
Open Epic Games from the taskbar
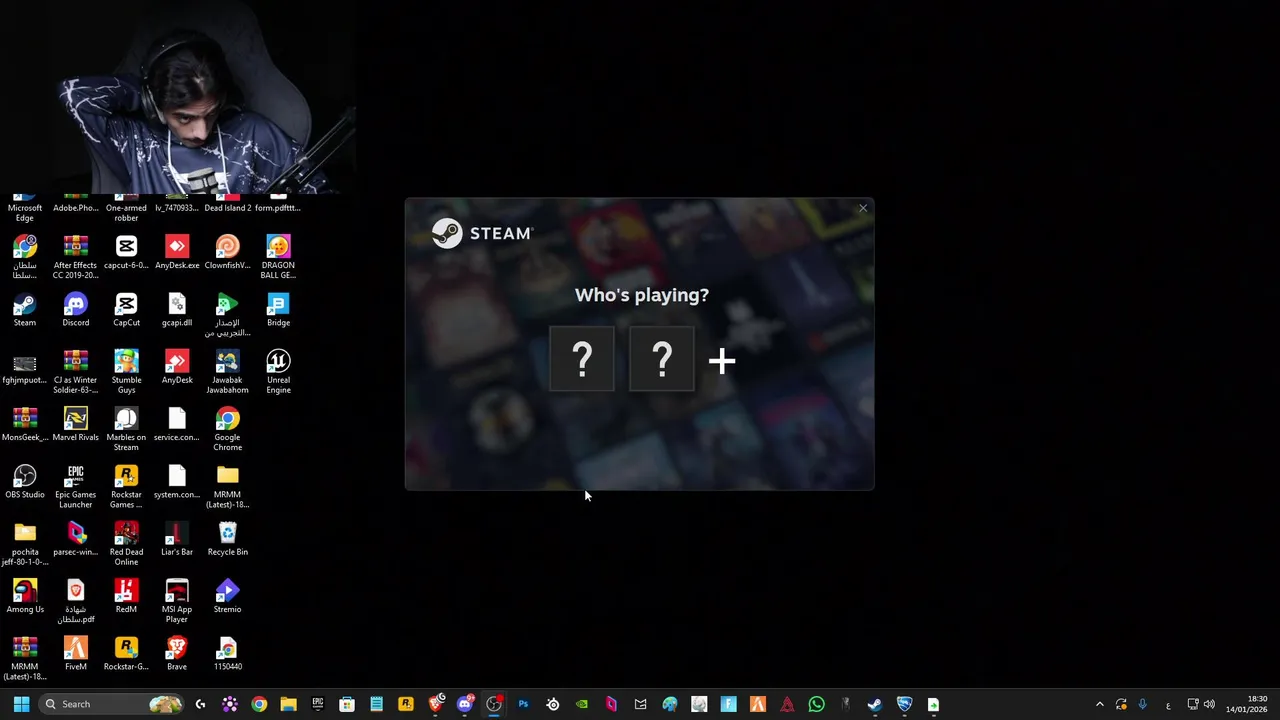click(318, 704)
